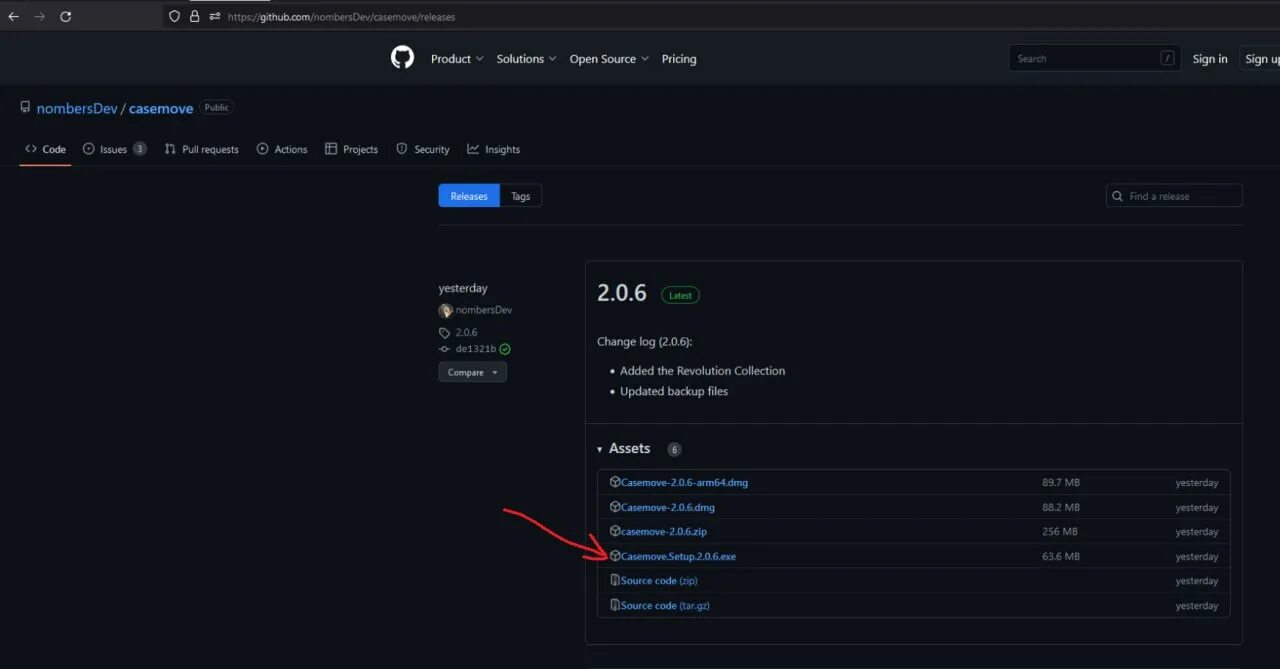Click the Latest release badge
The width and height of the screenshot is (1280, 669).
pyautogui.click(x=681, y=295)
